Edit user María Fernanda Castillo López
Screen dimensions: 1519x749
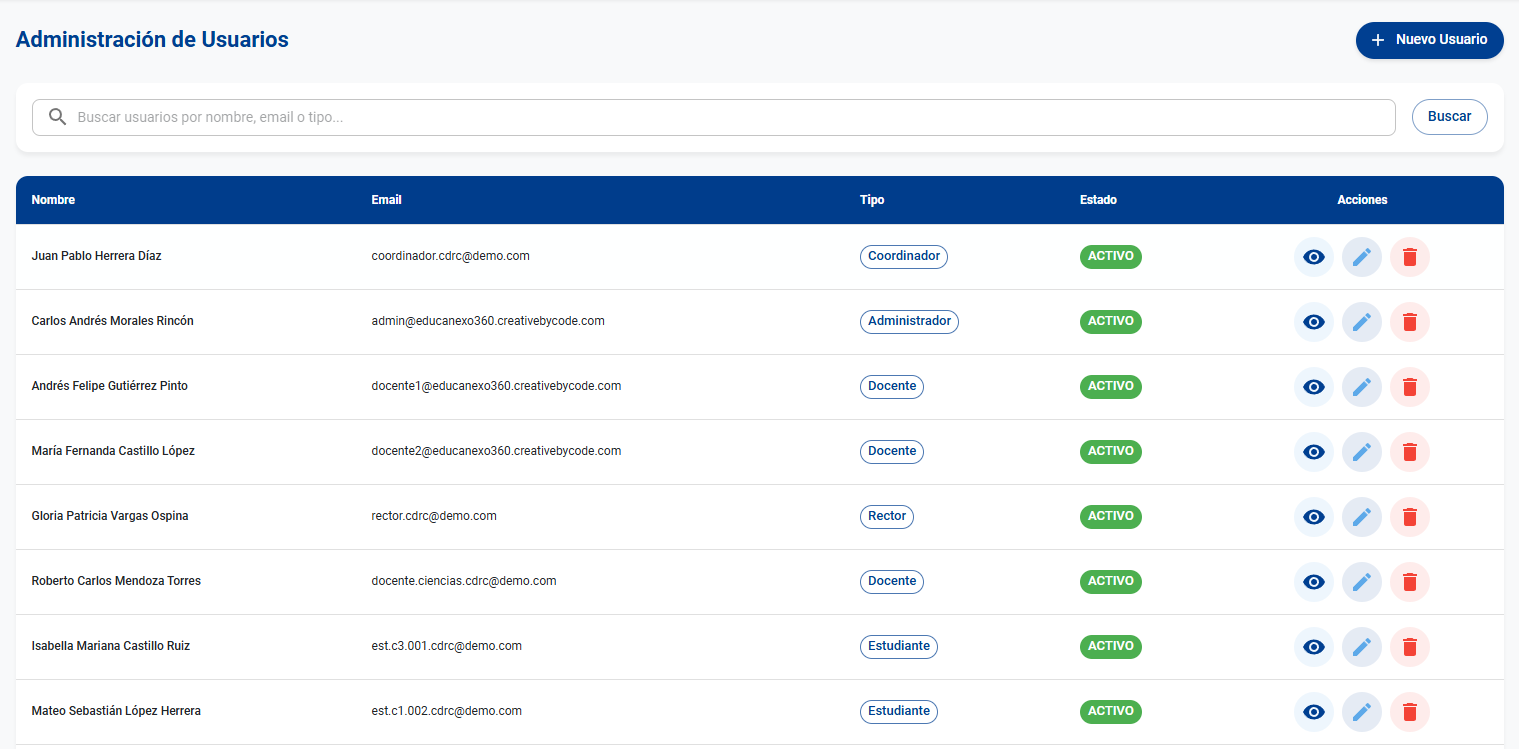coord(1362,452)
